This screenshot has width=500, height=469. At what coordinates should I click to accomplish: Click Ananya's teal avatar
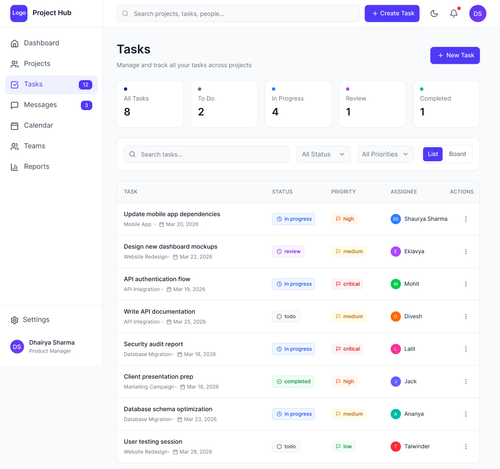tap(396, 414)
